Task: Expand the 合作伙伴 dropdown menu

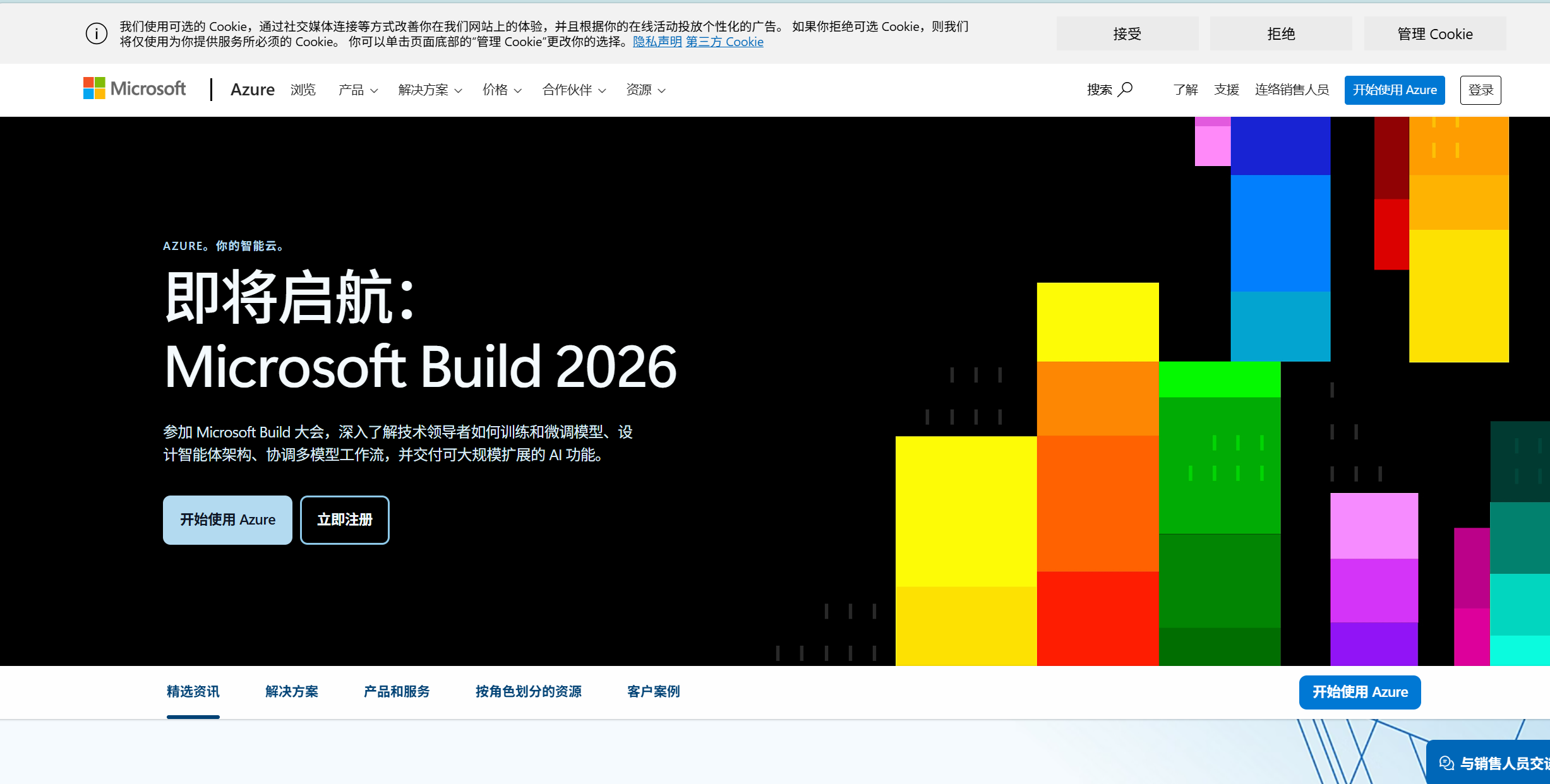Action: coord(574,90)
